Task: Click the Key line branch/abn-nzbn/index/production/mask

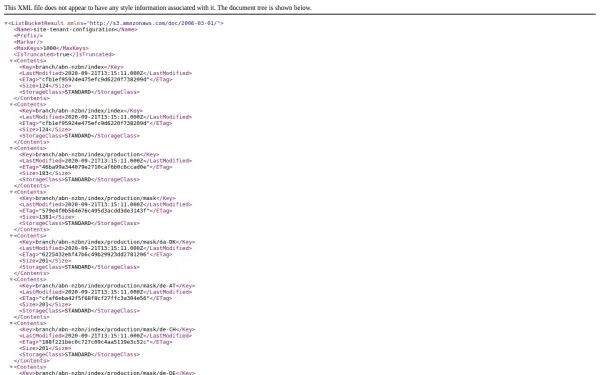Action: click(97, 198)
